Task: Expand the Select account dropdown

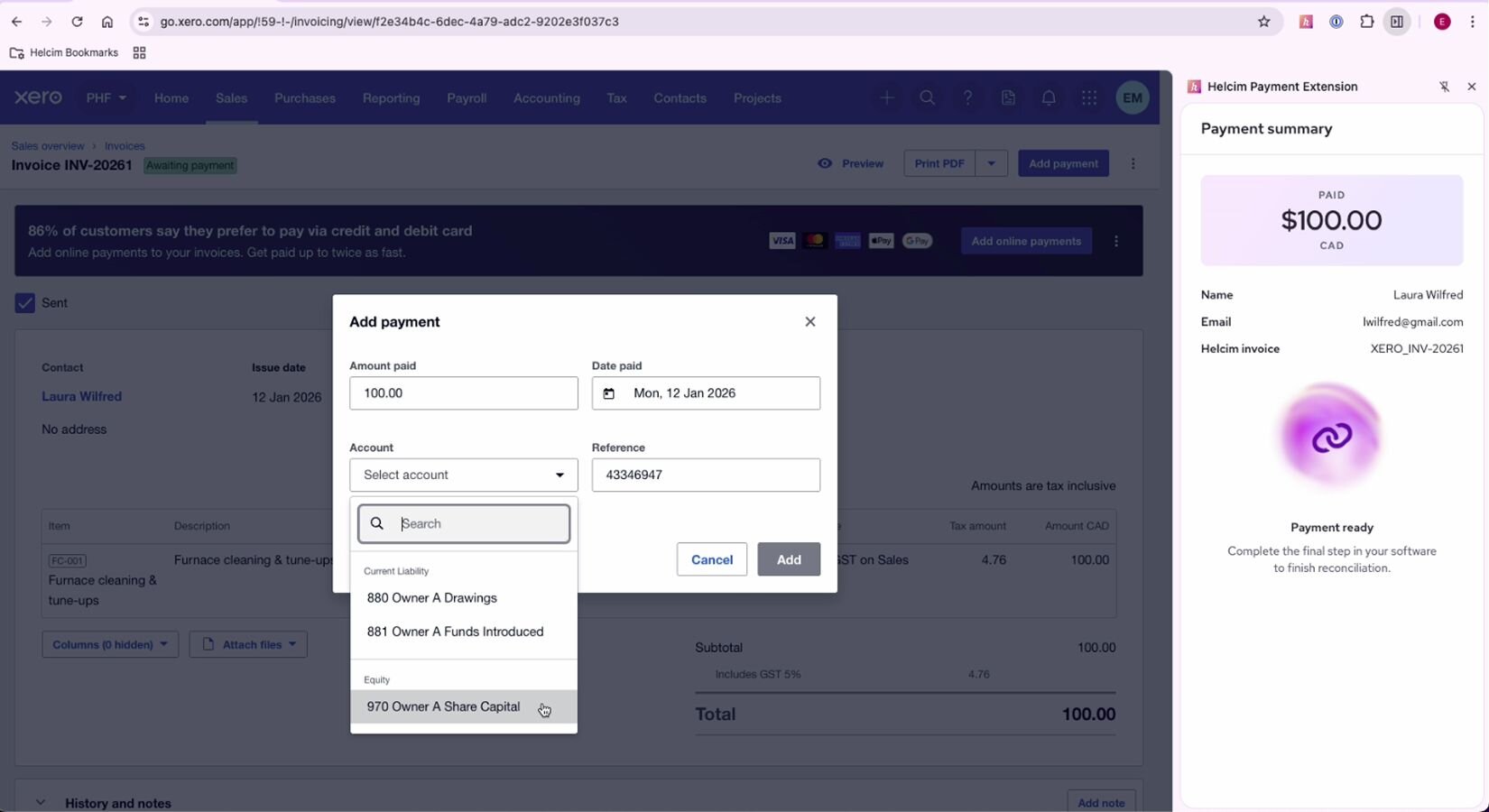Action: coord(463,475)
